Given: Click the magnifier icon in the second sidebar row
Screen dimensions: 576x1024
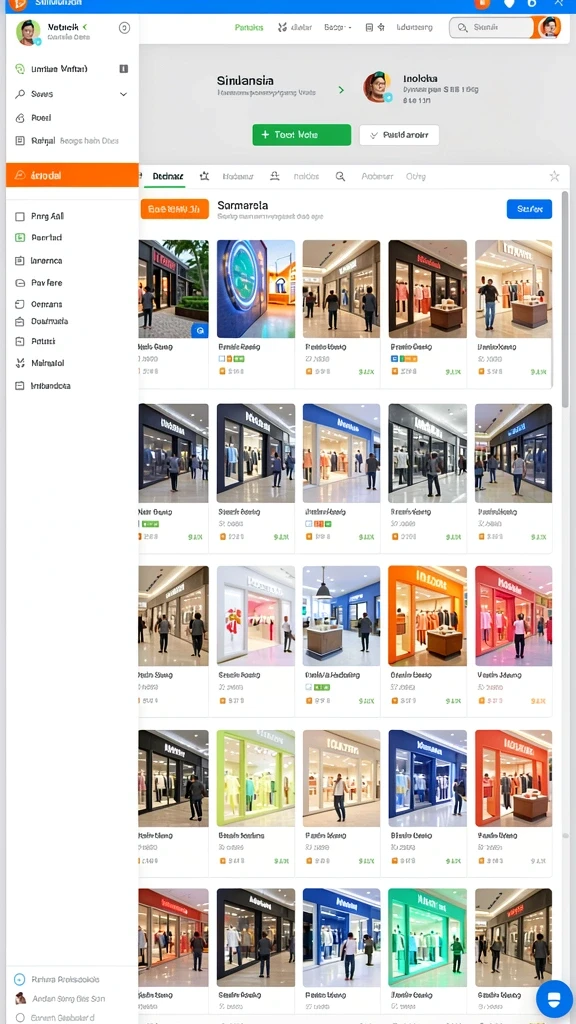Looking at the screenshot, I should (20, 94).
